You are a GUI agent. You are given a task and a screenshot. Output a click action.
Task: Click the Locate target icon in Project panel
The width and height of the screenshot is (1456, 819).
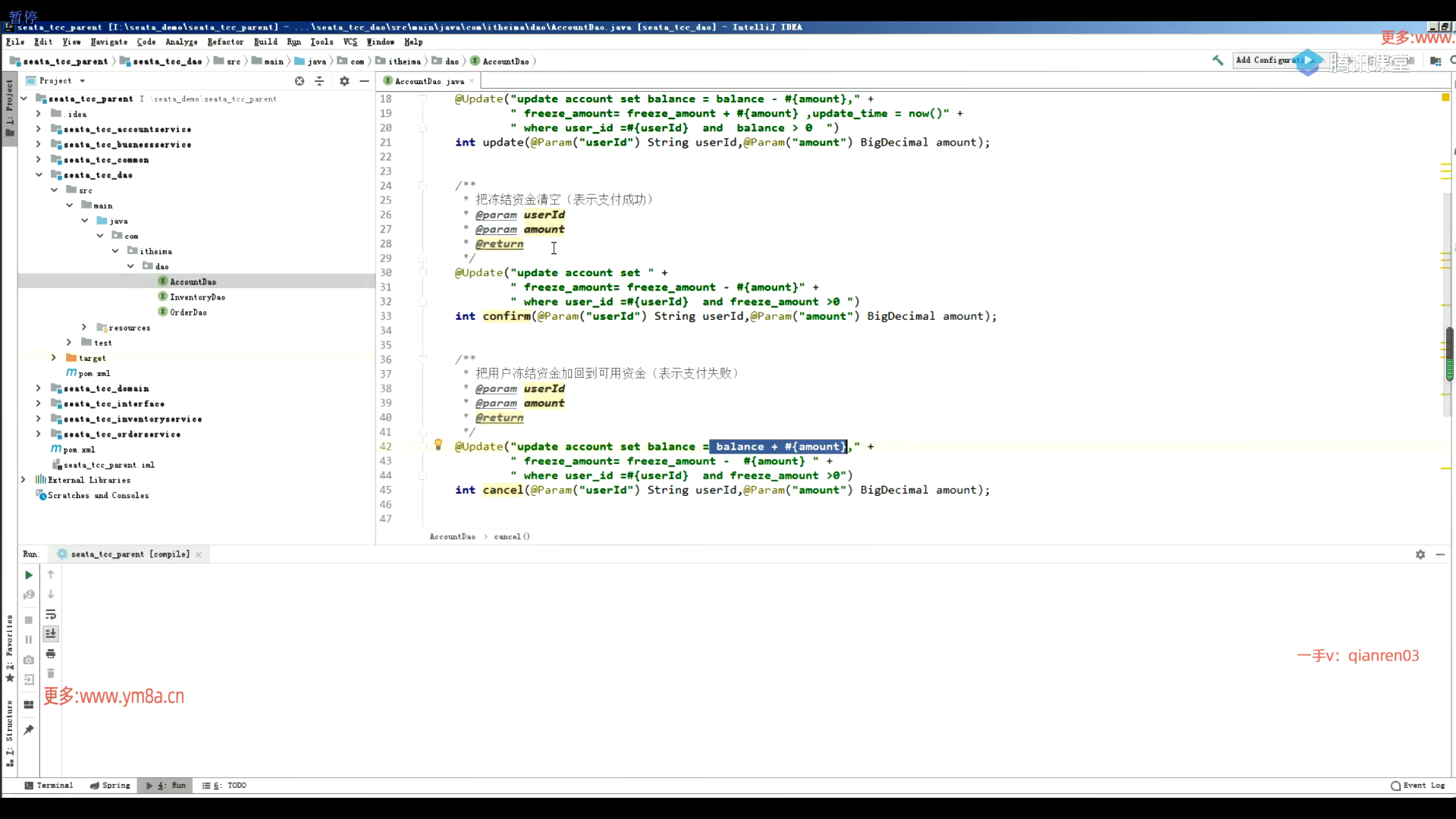(300, 81)
